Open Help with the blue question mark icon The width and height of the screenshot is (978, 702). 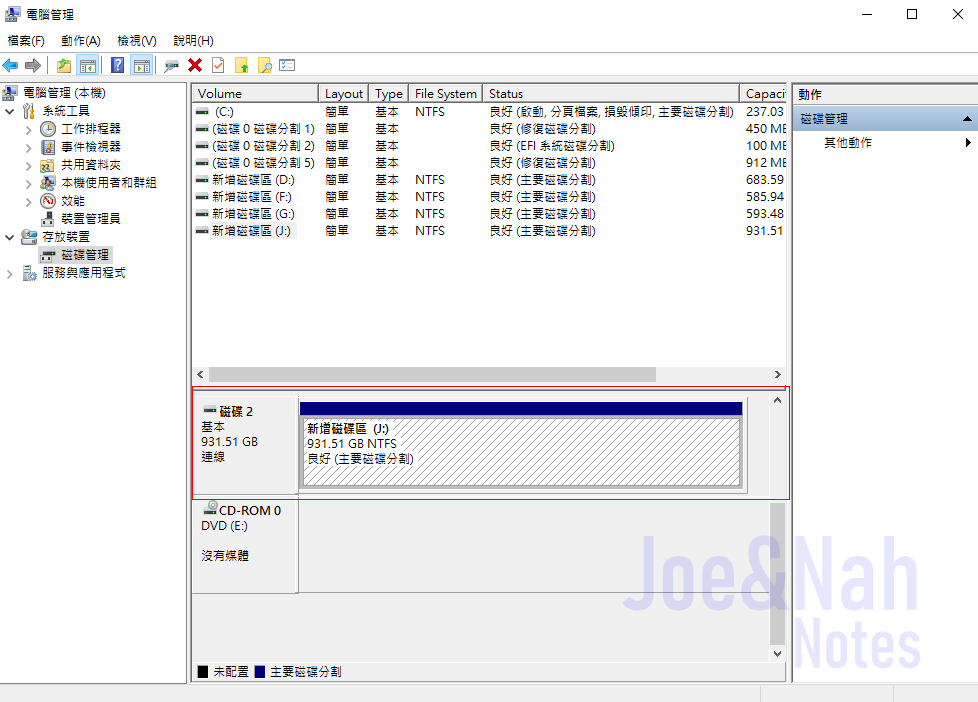tap(117, 65)
